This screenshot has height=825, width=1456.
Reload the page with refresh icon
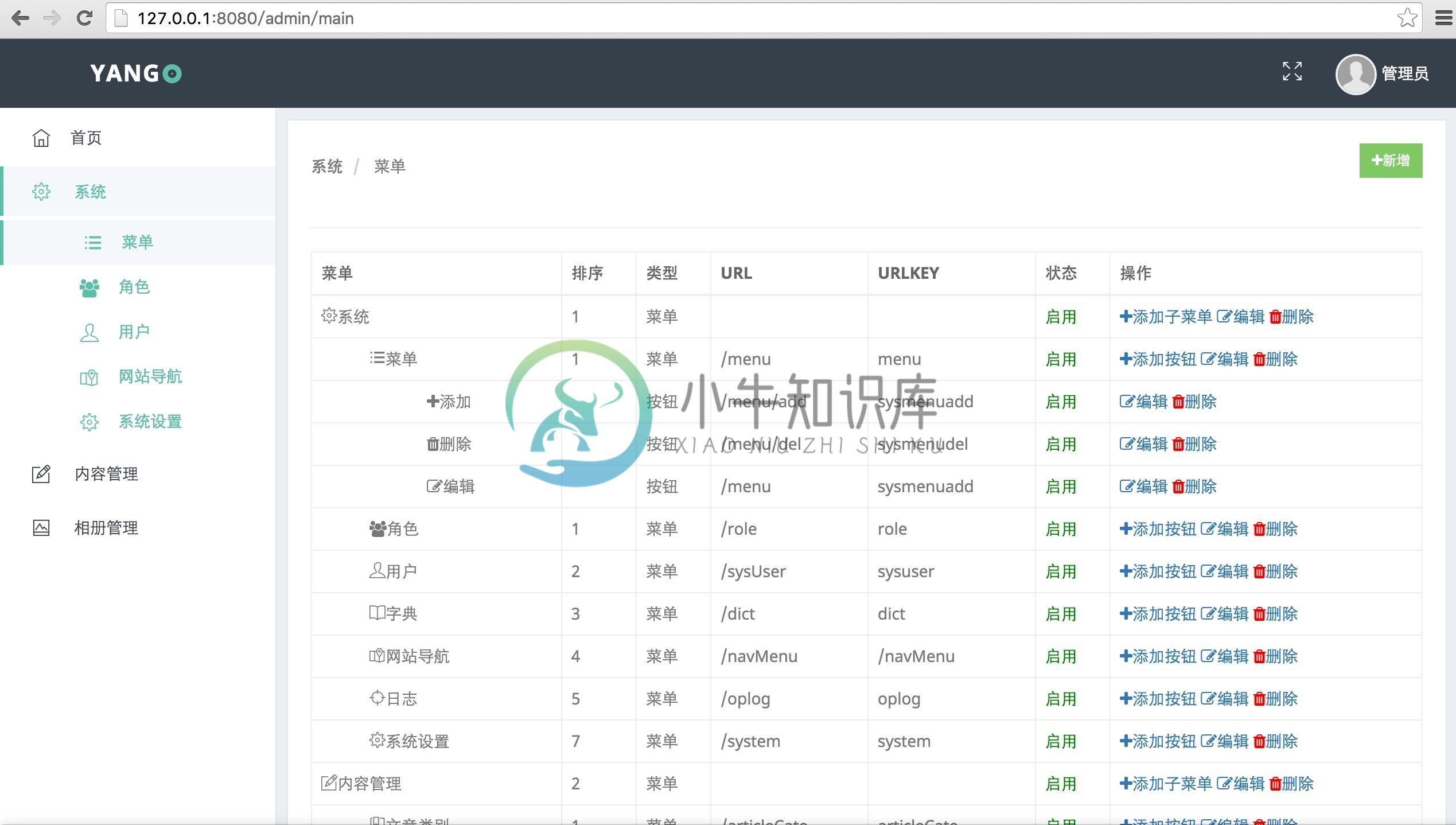(85, 18)
